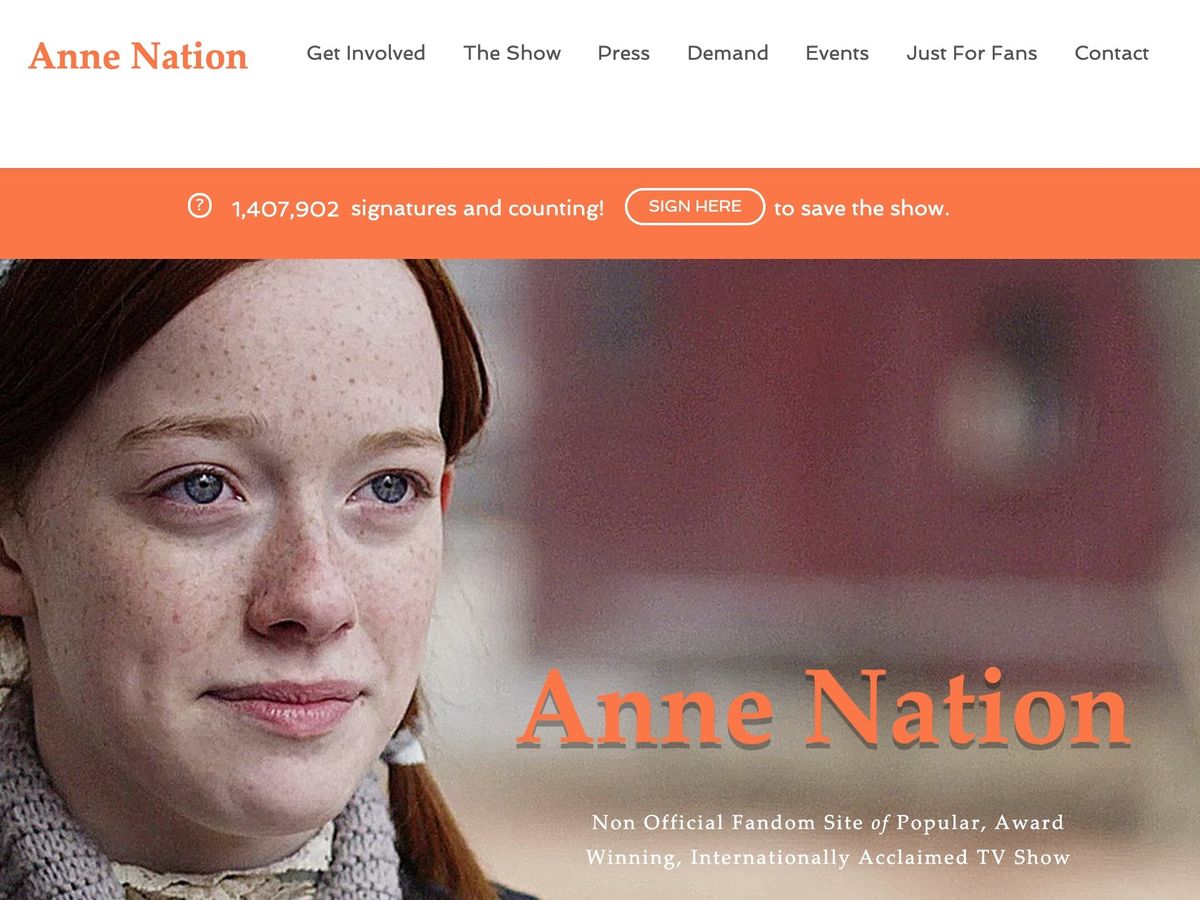Open The Show menu item
Screen dimensions: 1200x900
[512, 53]
